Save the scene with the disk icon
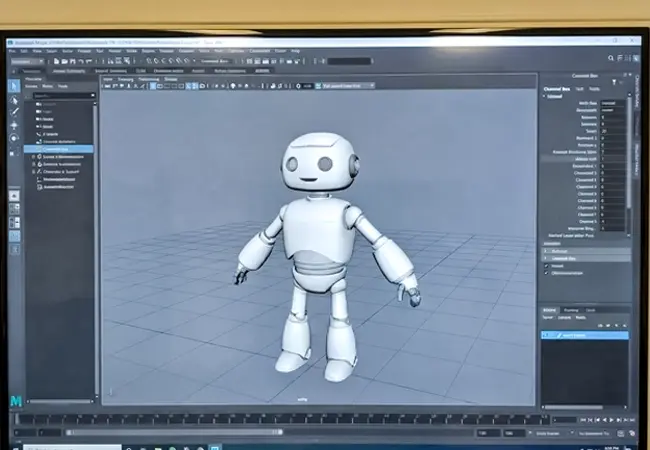650x450 pixels. 73,61
